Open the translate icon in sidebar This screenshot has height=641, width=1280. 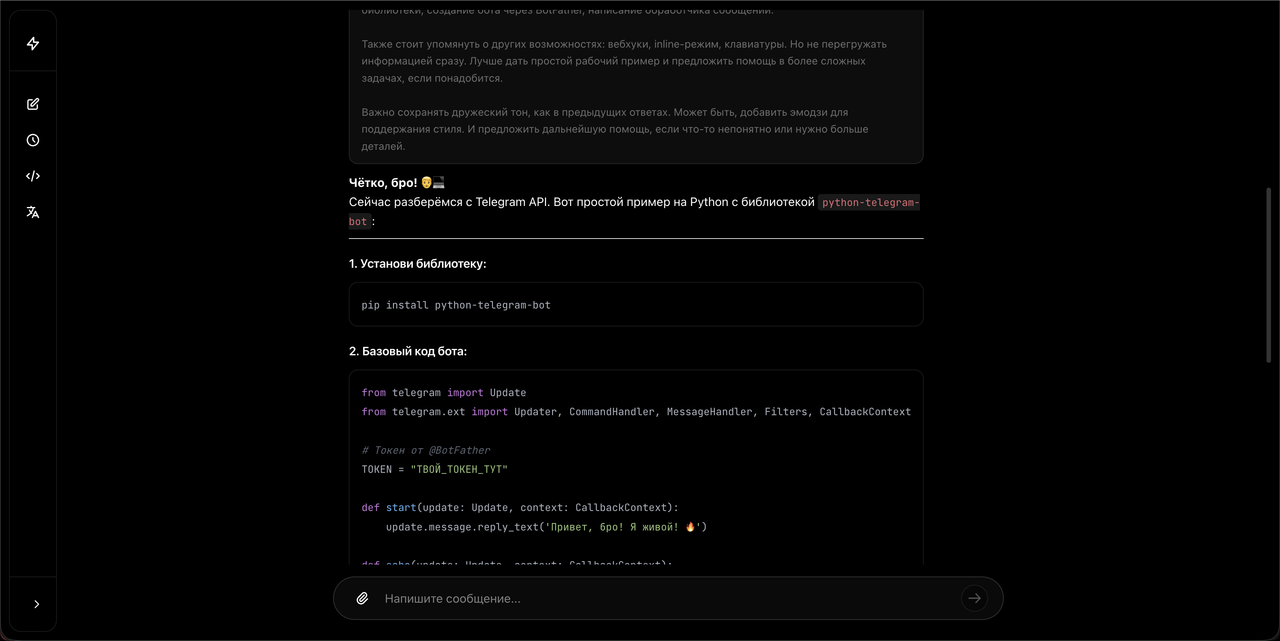[33, 212]
